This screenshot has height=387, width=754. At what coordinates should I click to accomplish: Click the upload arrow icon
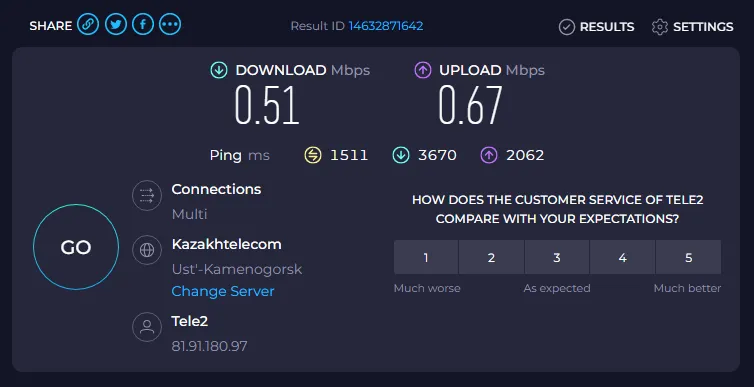click(x=422, y=71)
